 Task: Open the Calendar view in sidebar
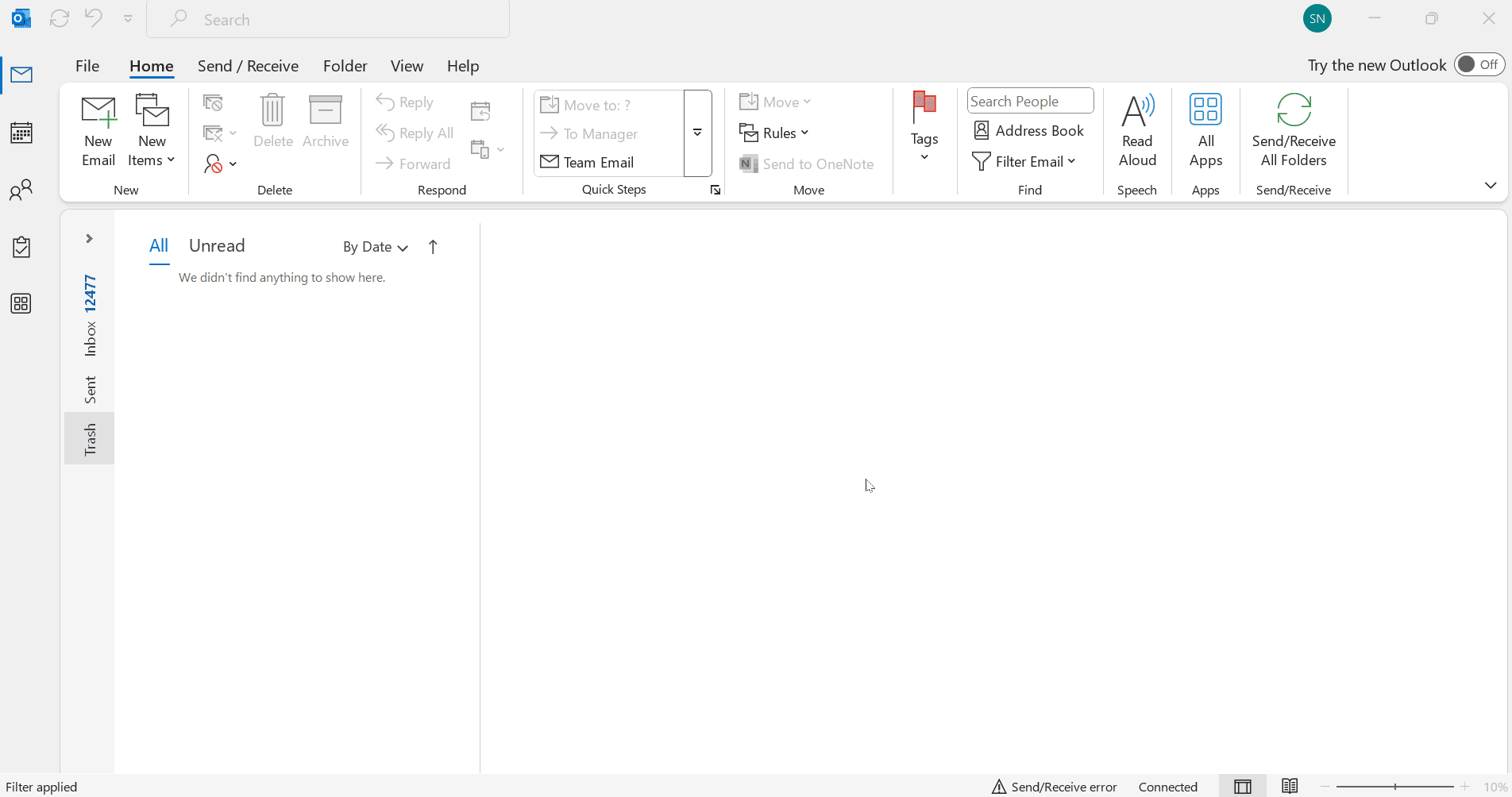click(x=21, y=133)
